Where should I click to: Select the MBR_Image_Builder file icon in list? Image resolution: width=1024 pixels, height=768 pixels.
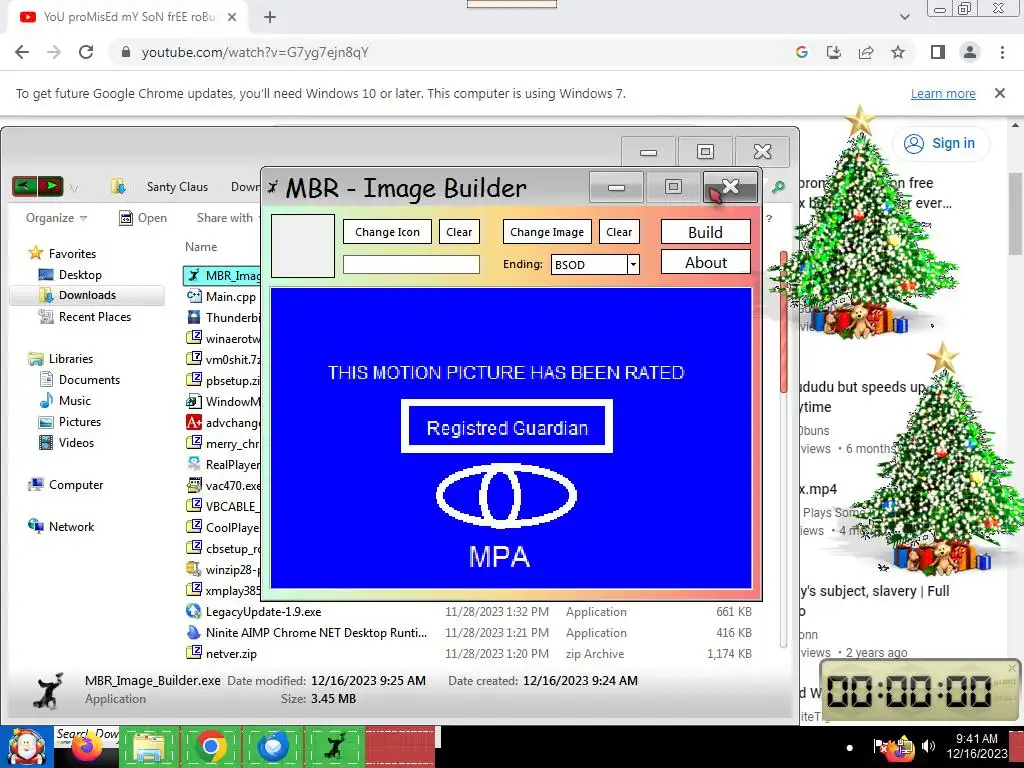point(193,276)
